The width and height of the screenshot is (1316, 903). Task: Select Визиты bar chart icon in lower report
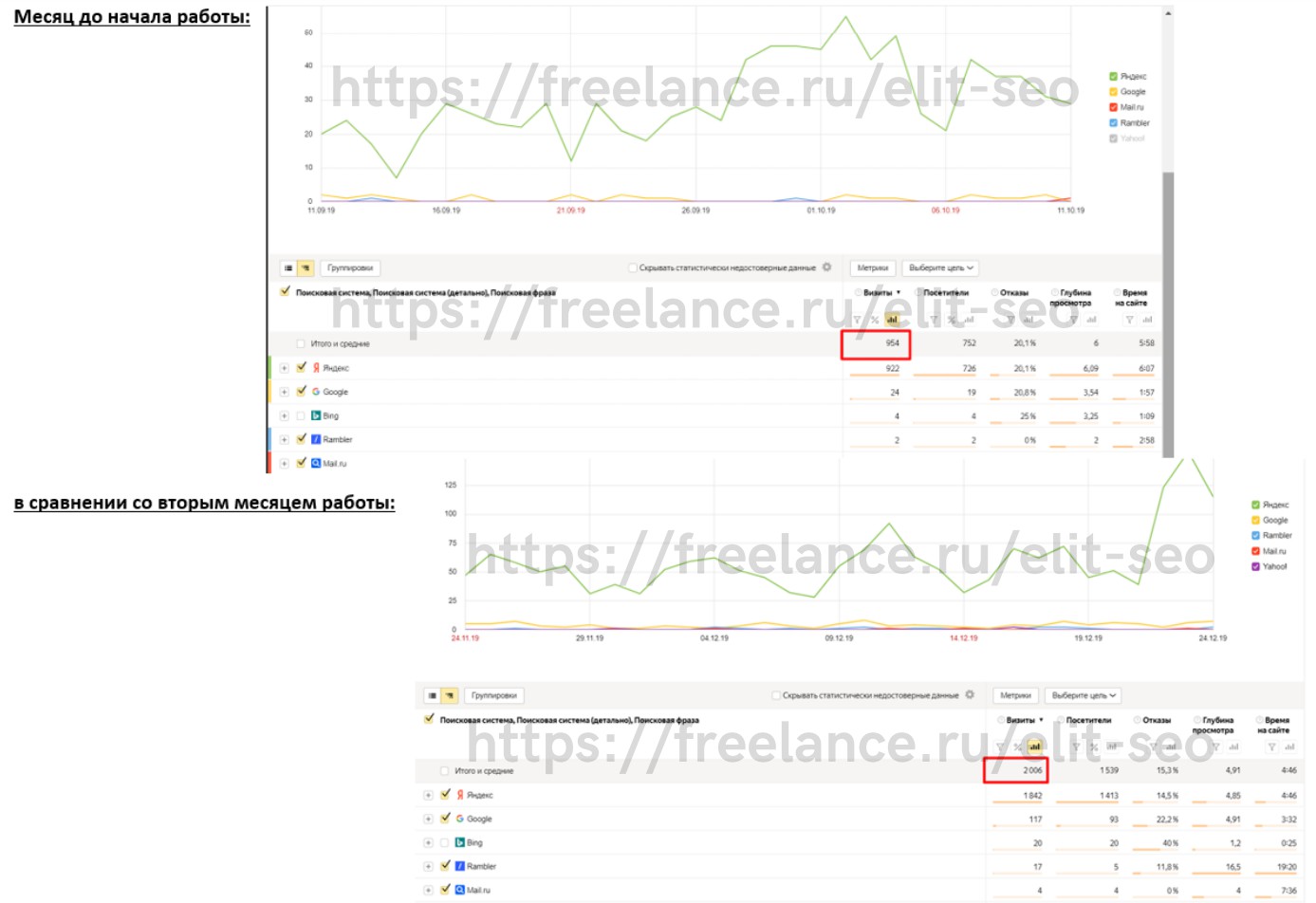pyautogui.click(x=1034, y=747)
